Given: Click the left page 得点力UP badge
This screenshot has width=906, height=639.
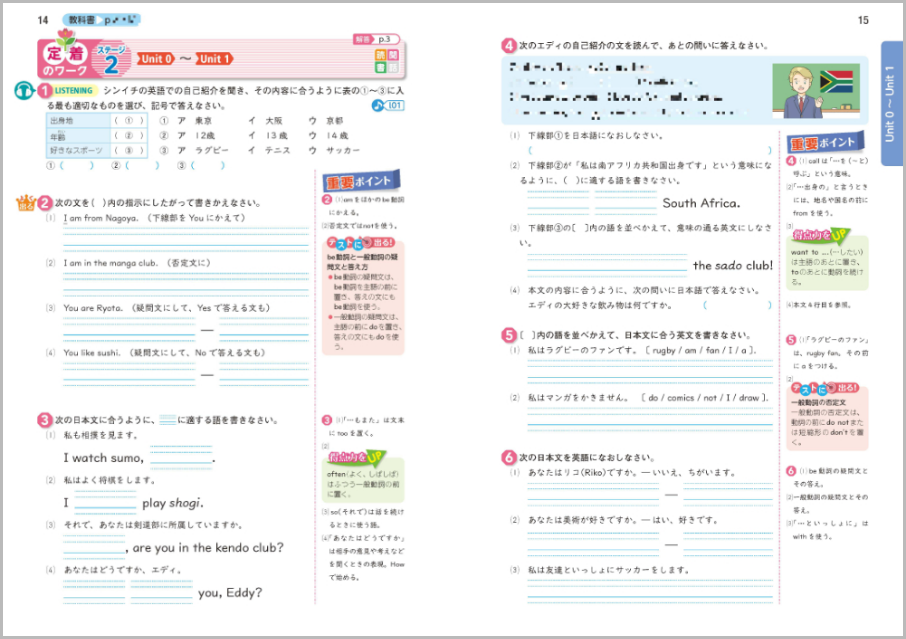Looking at the screenshot, I should click(357, 458).
